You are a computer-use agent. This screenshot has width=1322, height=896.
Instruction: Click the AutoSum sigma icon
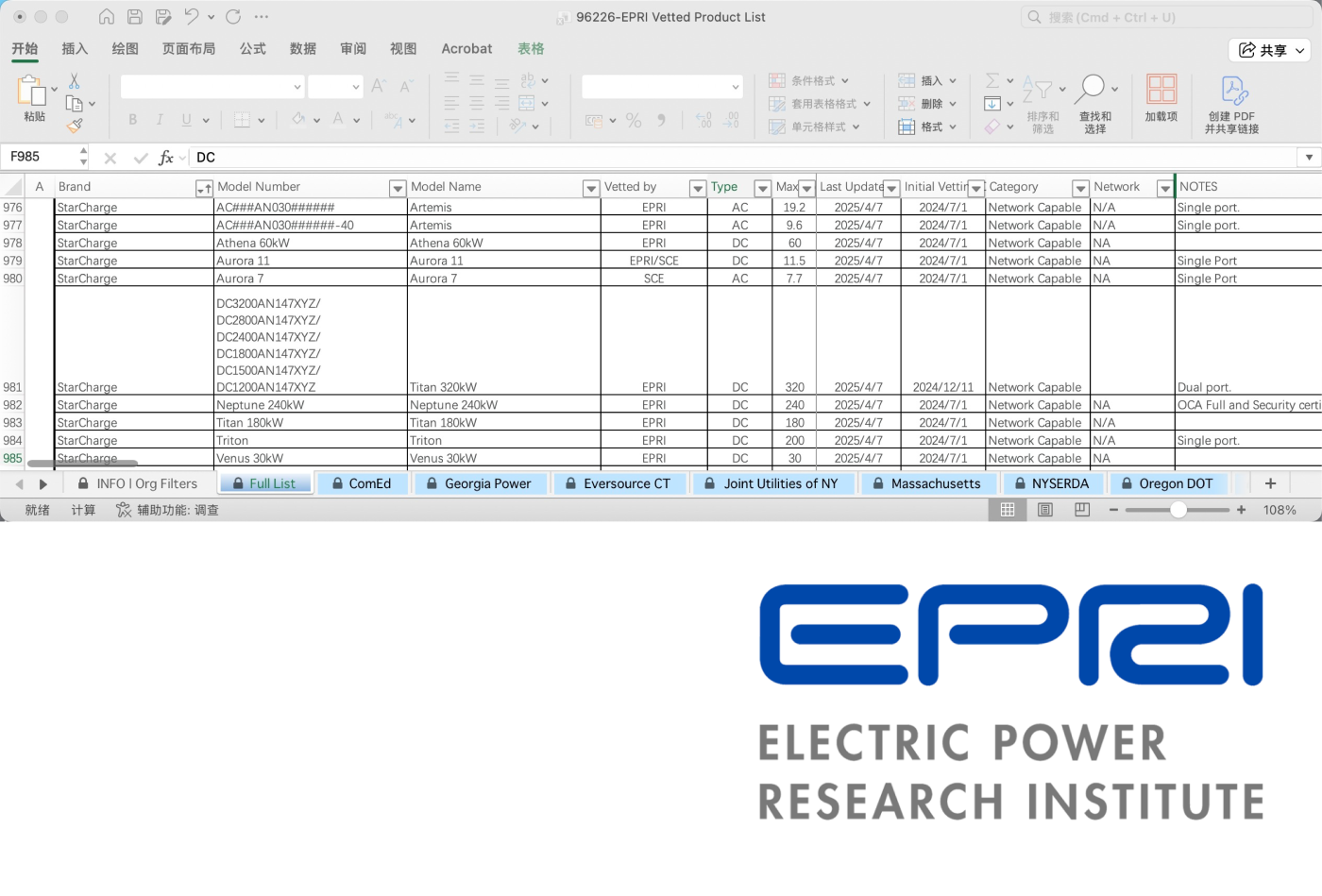tap(992, 81)
